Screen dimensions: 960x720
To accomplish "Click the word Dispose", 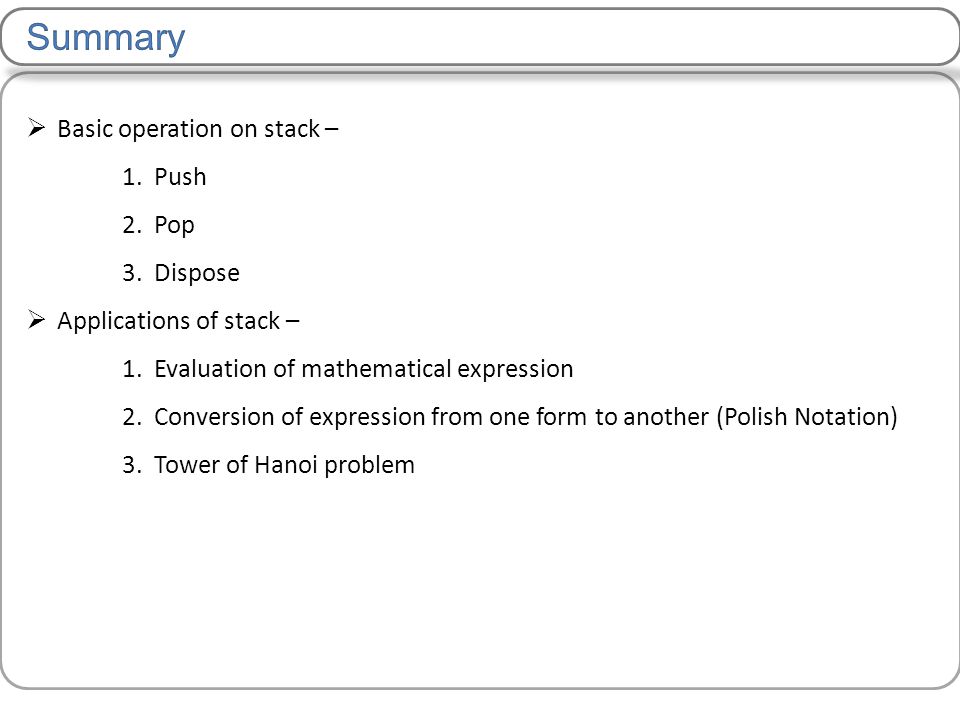I will 197,273.
